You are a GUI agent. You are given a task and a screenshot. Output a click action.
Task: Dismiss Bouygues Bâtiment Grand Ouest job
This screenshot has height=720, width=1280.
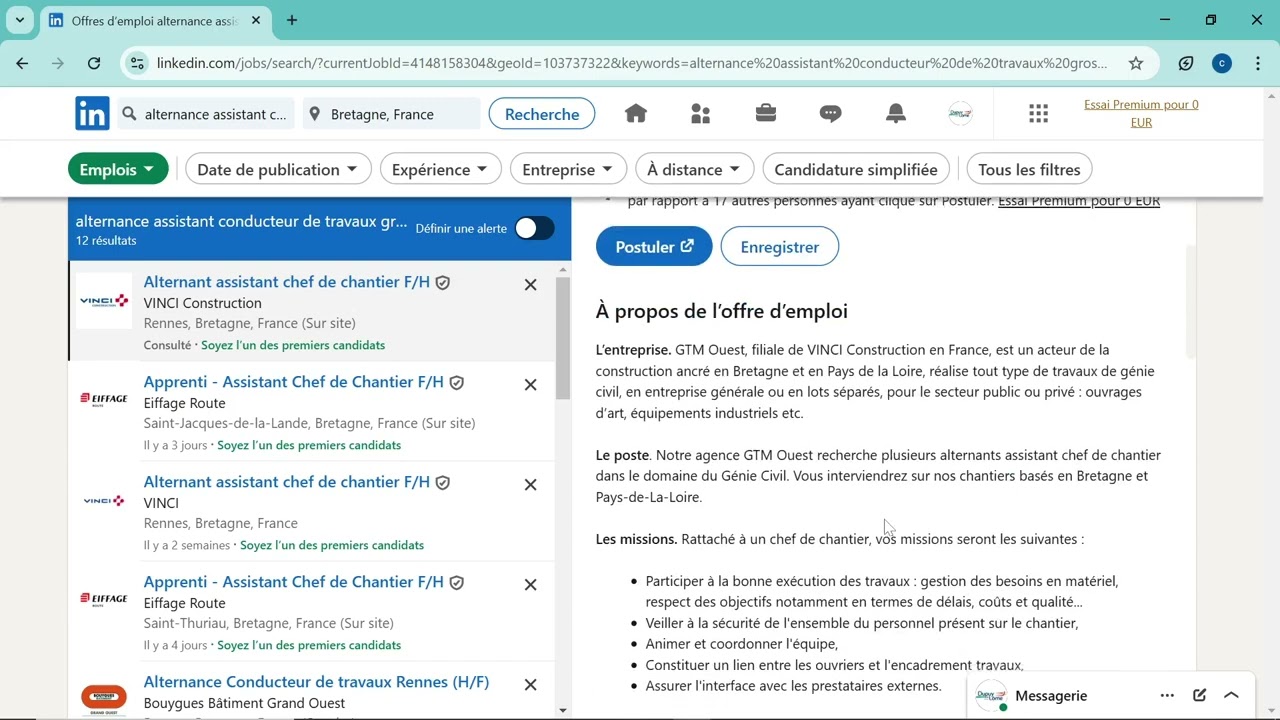tap(531, 685)
